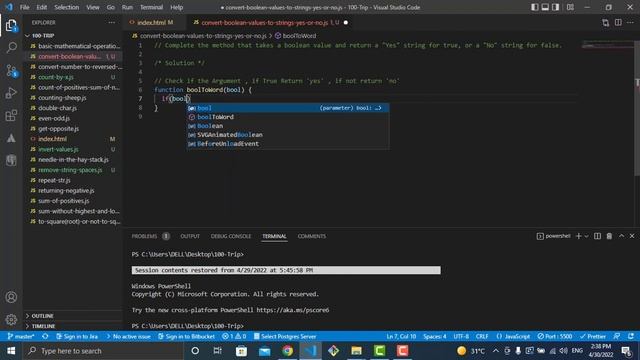This screenshot has width=640, height=360.
Task: Choose boolToWord autocomplete suggestion
Action: (288, 117)
